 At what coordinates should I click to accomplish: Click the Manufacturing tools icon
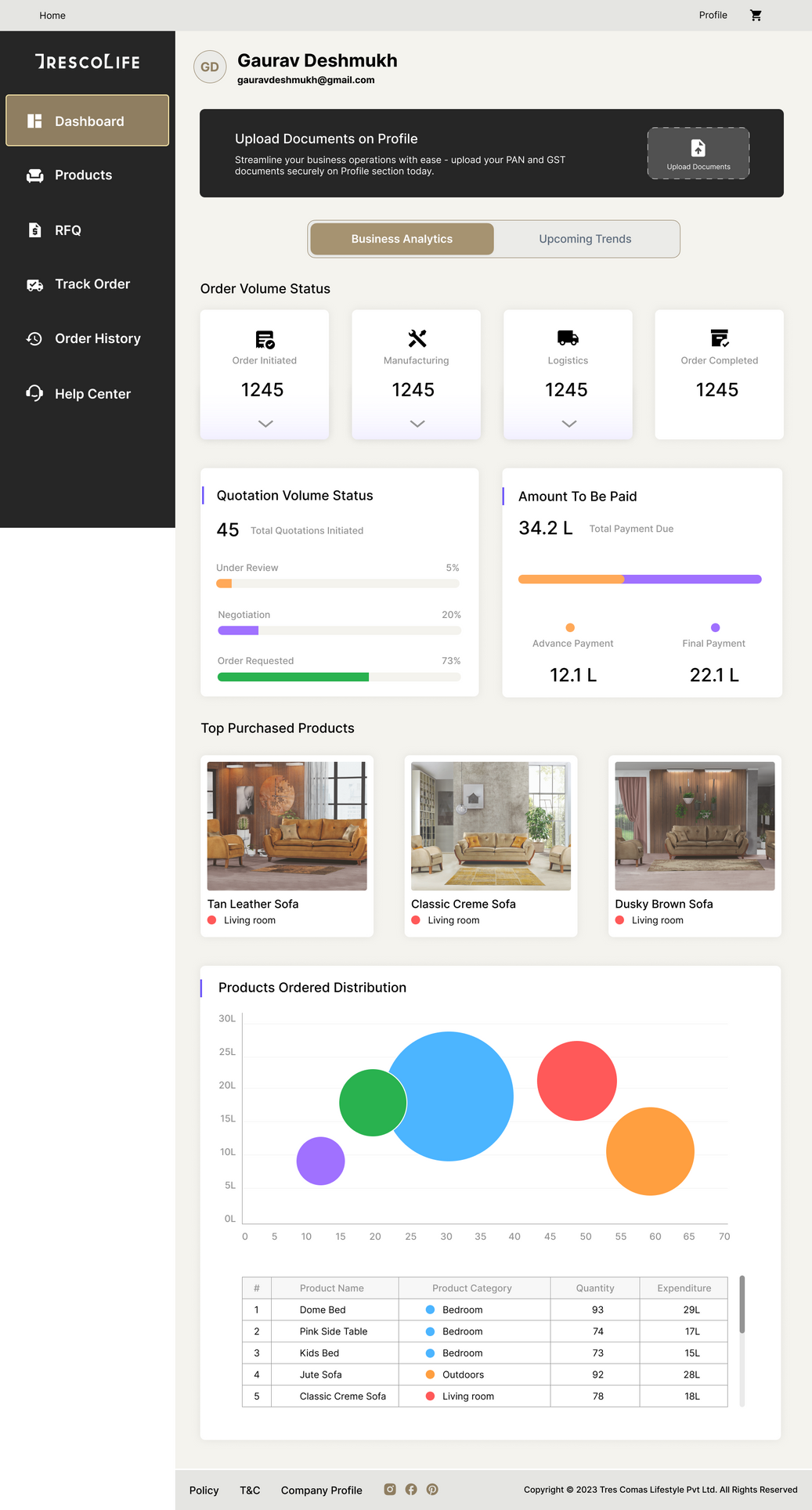point(417,338)
